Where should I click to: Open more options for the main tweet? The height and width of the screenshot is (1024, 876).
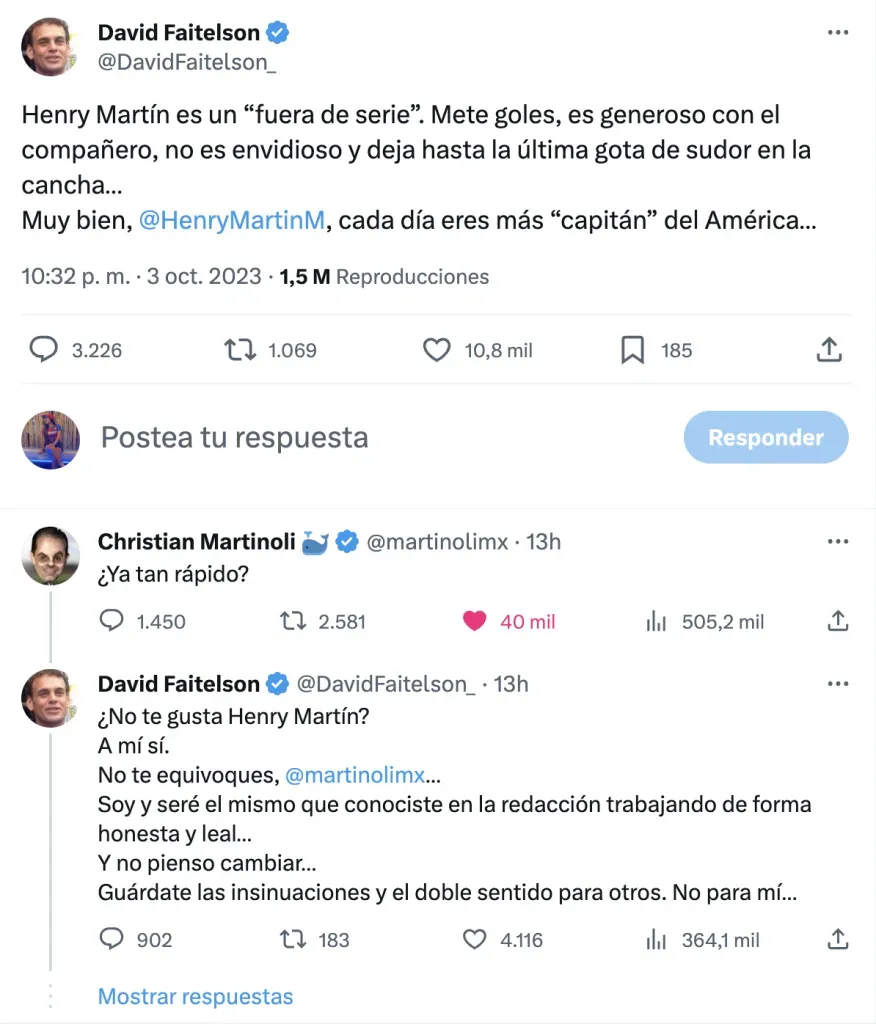(x=838, y=32)
